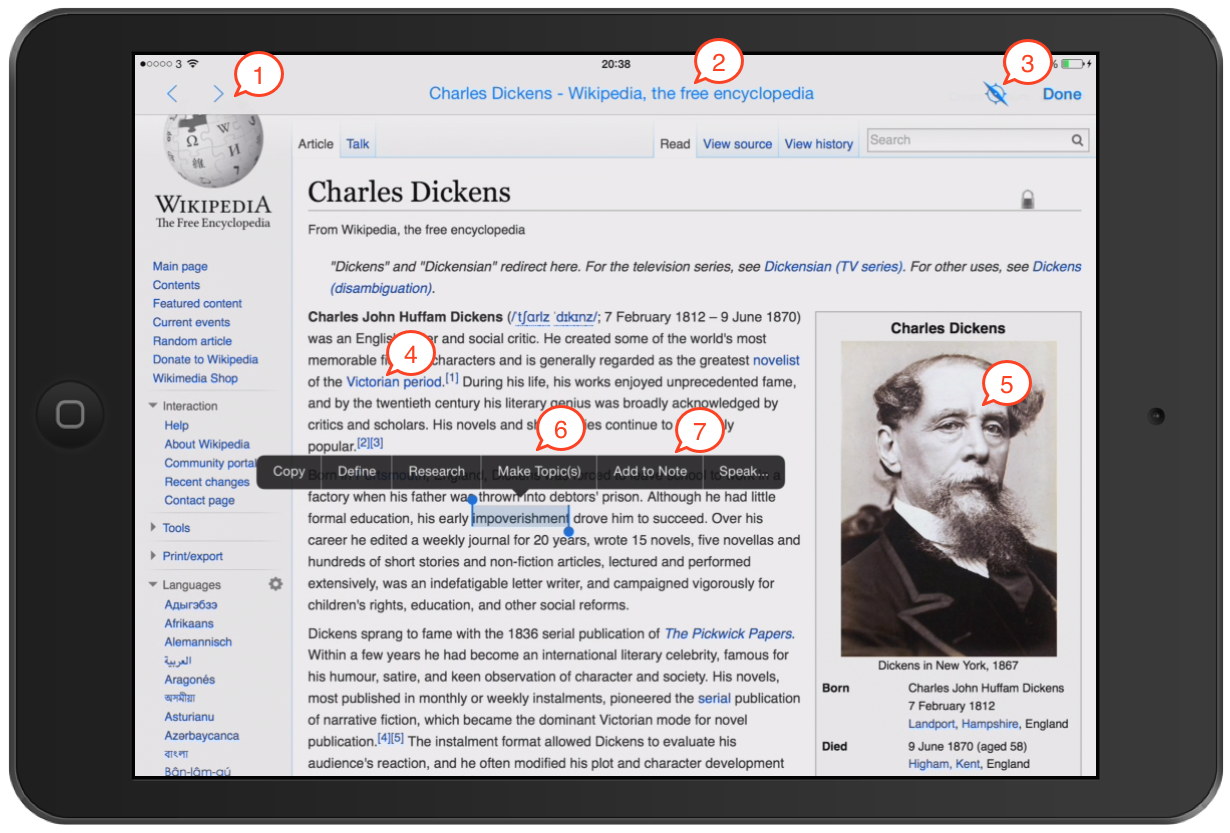Open the Contact page link
This screenshot has height=833, width=1230.
tap(200, 500)
